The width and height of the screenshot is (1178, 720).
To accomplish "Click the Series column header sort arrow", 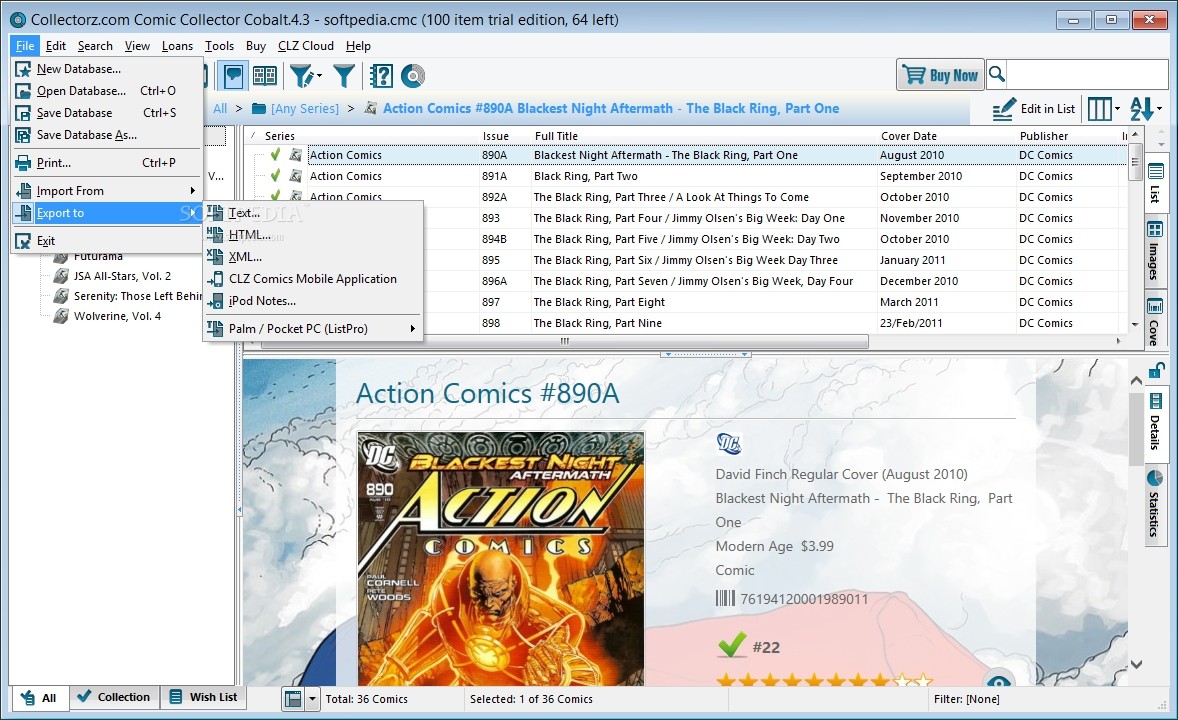I will click(x=252, y=135).
